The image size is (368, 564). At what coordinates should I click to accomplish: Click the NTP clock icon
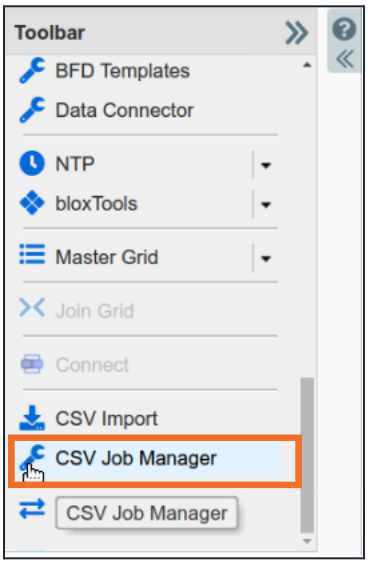(32, 164)
